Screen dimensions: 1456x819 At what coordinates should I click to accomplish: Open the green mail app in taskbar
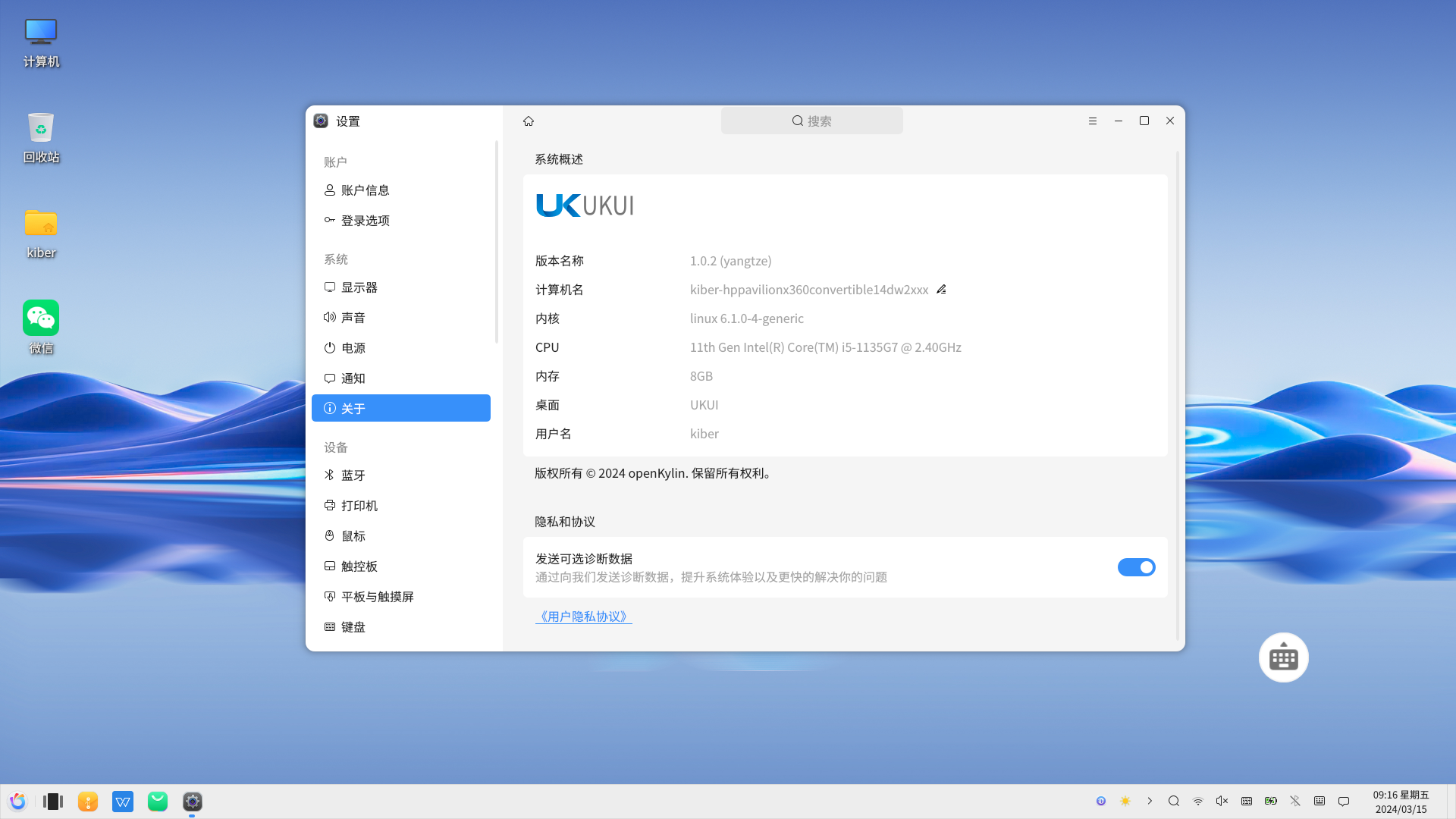(158, 802)
